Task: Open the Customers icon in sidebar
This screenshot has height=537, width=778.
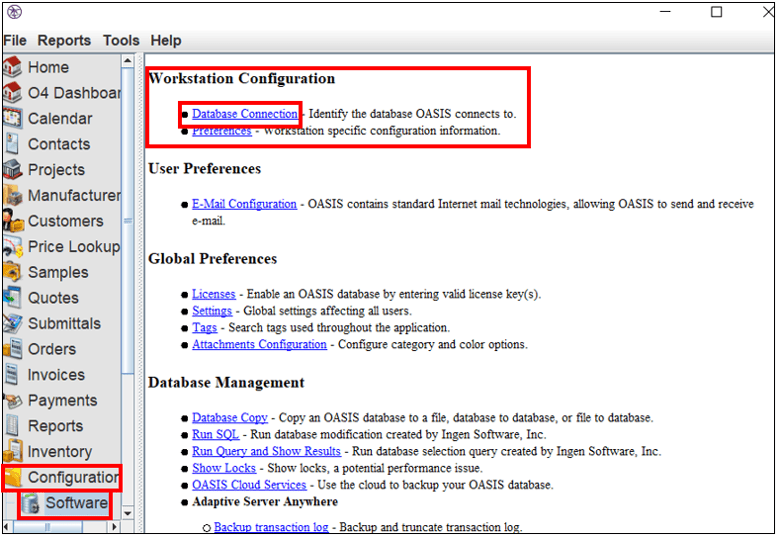Action: coord(12,221)
